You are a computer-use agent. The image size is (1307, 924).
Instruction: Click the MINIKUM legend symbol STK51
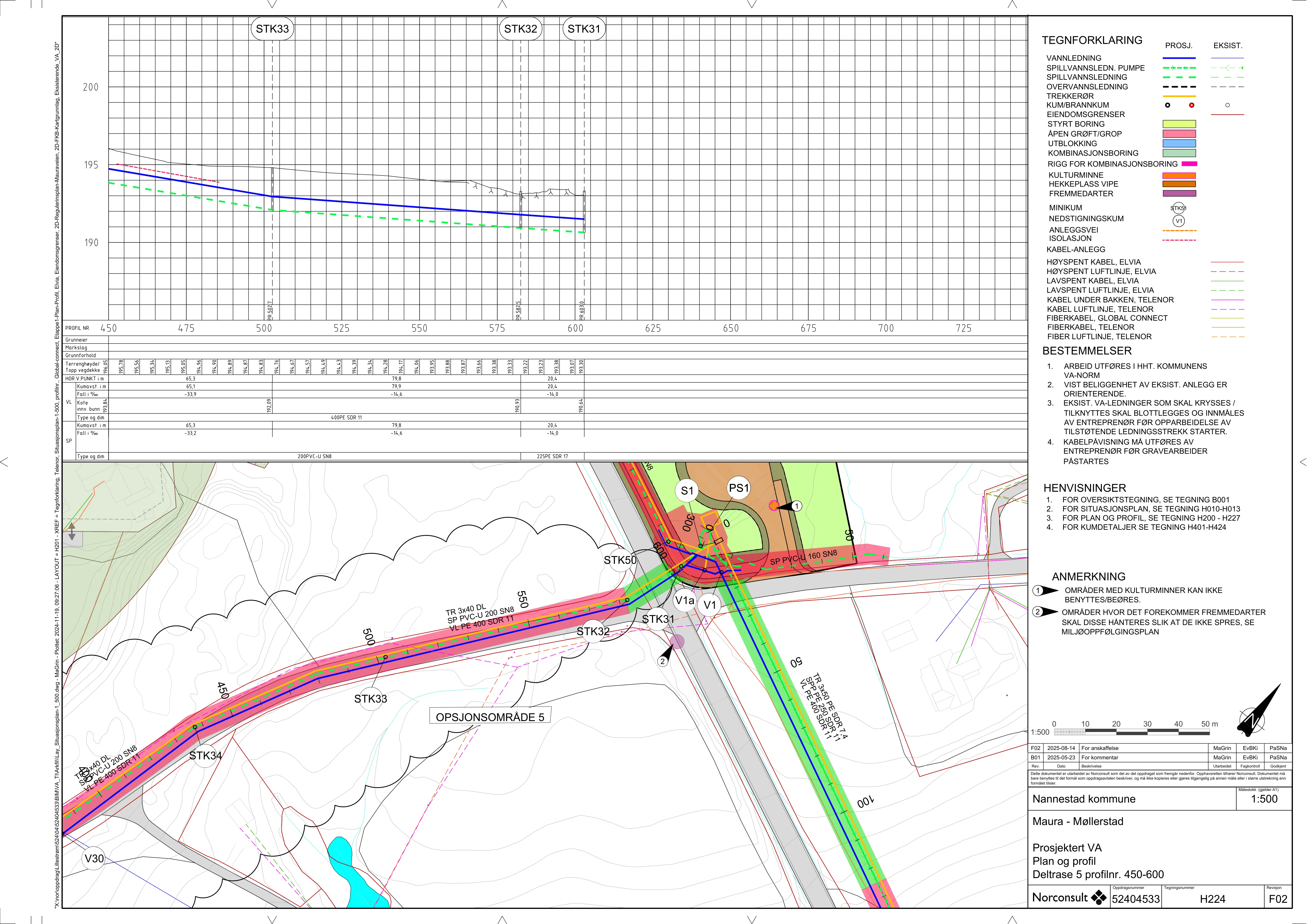click(1178, 208)
